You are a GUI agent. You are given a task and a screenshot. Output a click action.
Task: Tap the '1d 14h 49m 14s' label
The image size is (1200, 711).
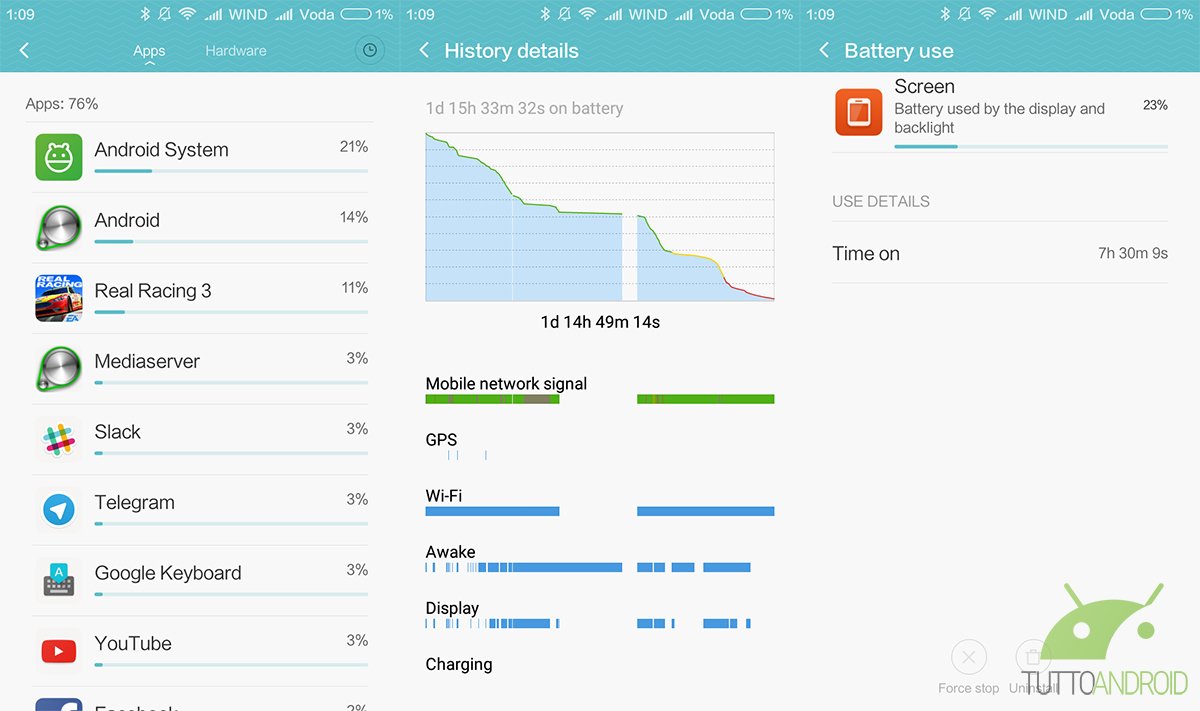[600, 322]
